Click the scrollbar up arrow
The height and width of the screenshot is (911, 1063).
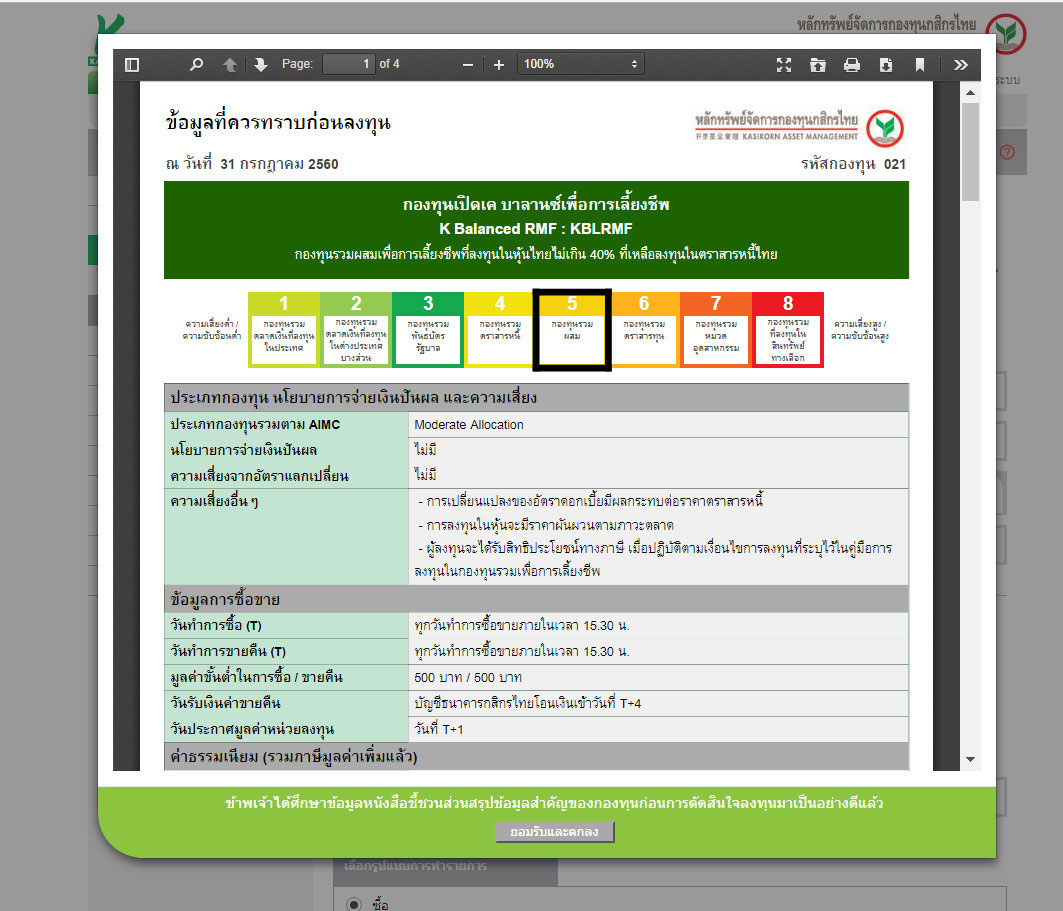(970, 92)
